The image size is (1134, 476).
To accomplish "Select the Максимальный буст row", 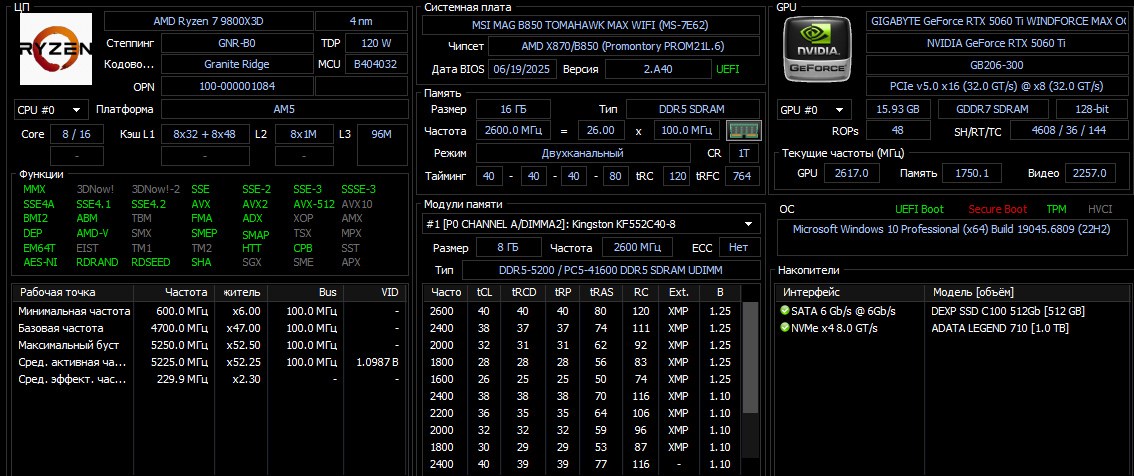I will [x=209, y=345].
